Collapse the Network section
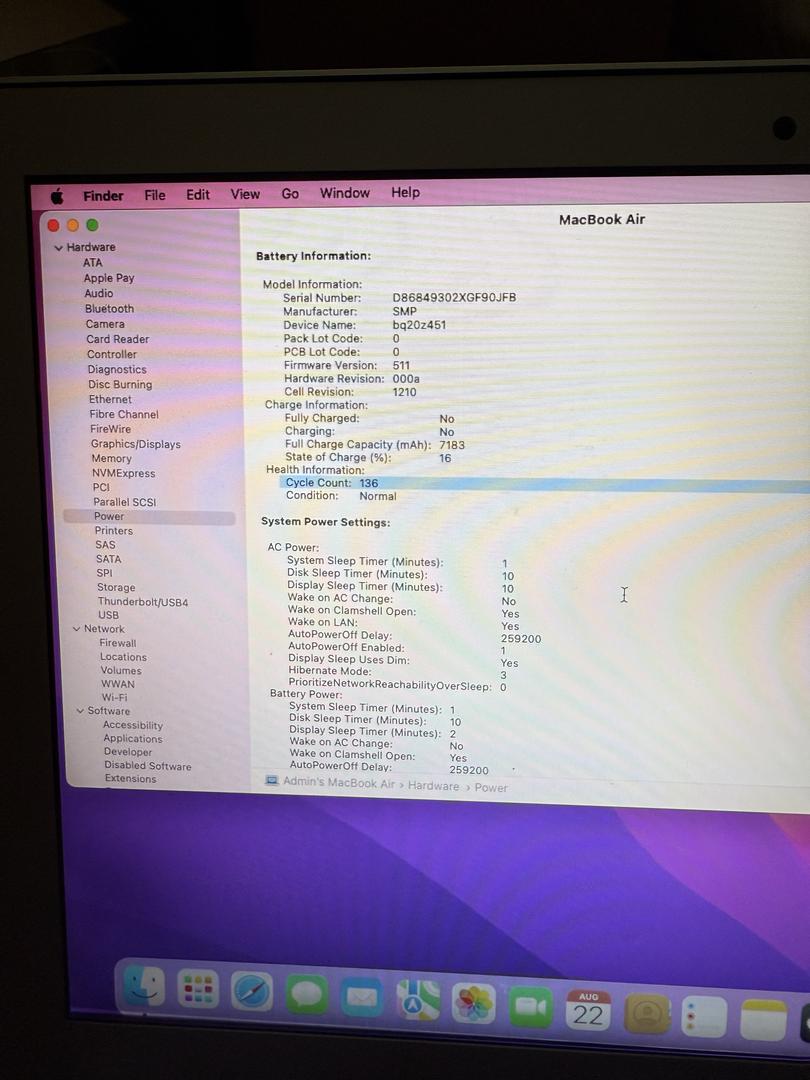Image resolution: width=810 pixels, height=1080 pixels. click(76, 629)
